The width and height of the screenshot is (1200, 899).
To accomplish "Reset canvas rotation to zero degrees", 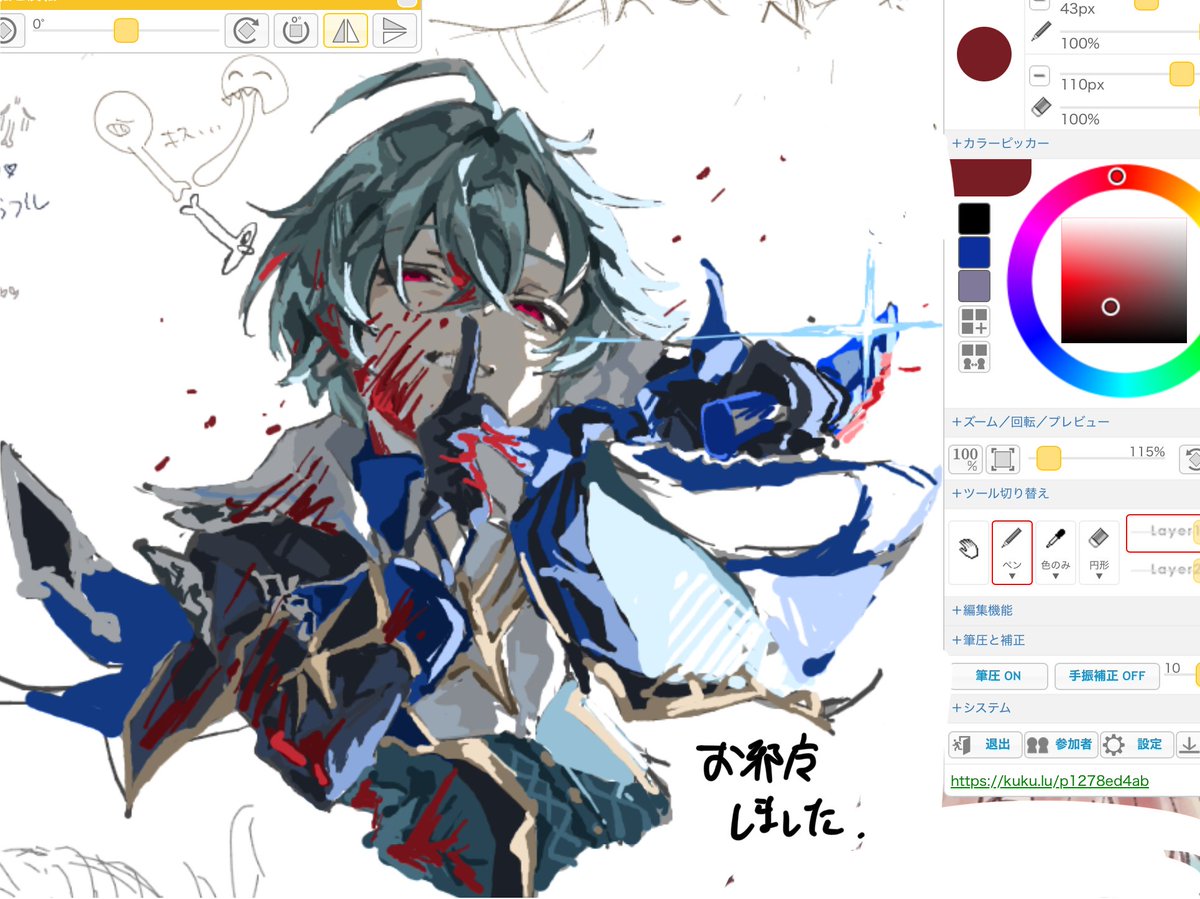I will click(x=295, y=30).
